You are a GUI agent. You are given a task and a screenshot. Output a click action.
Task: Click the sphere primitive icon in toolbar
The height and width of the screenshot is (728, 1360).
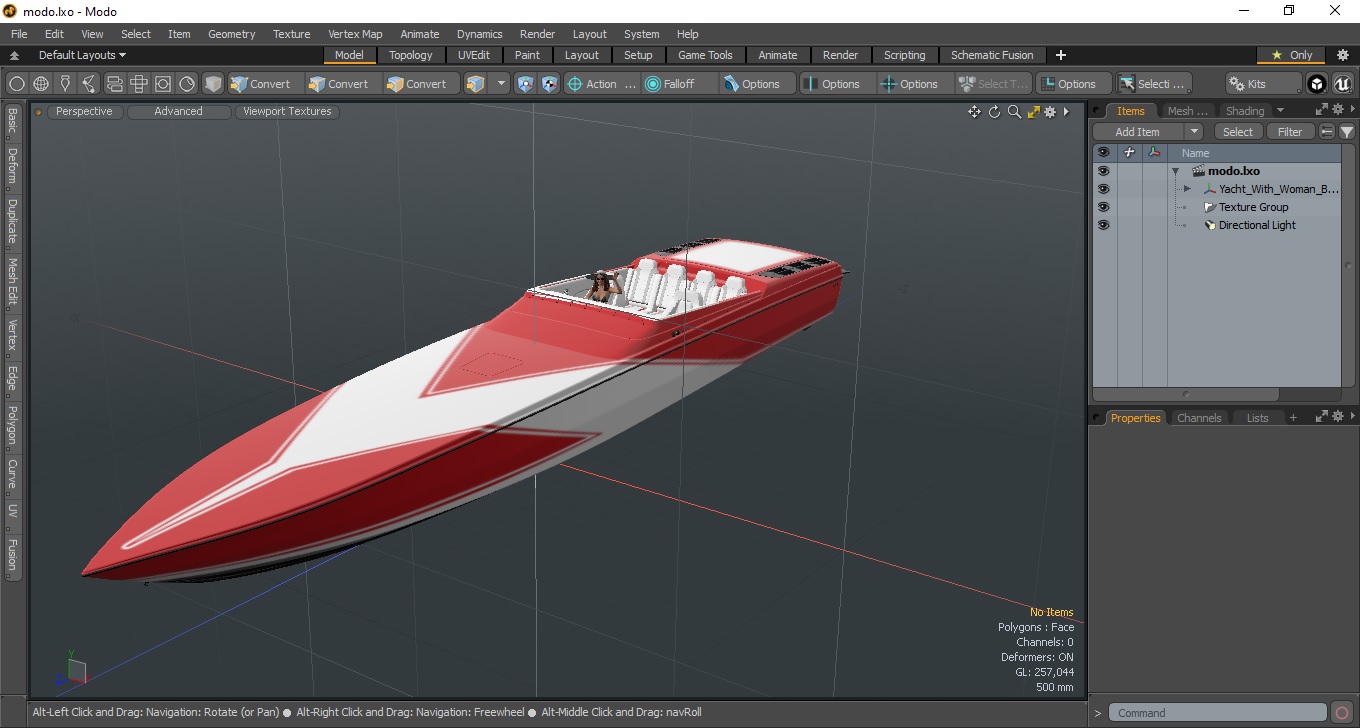tap(17, 84)
